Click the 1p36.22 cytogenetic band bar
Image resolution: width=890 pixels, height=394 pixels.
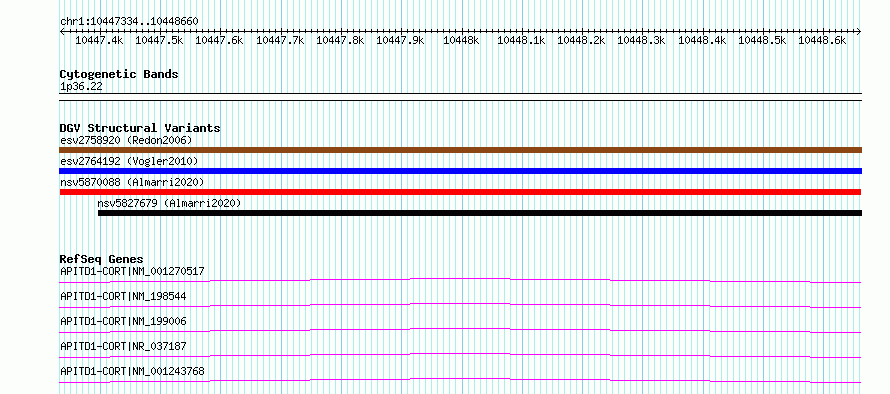[x=460, y=97]
